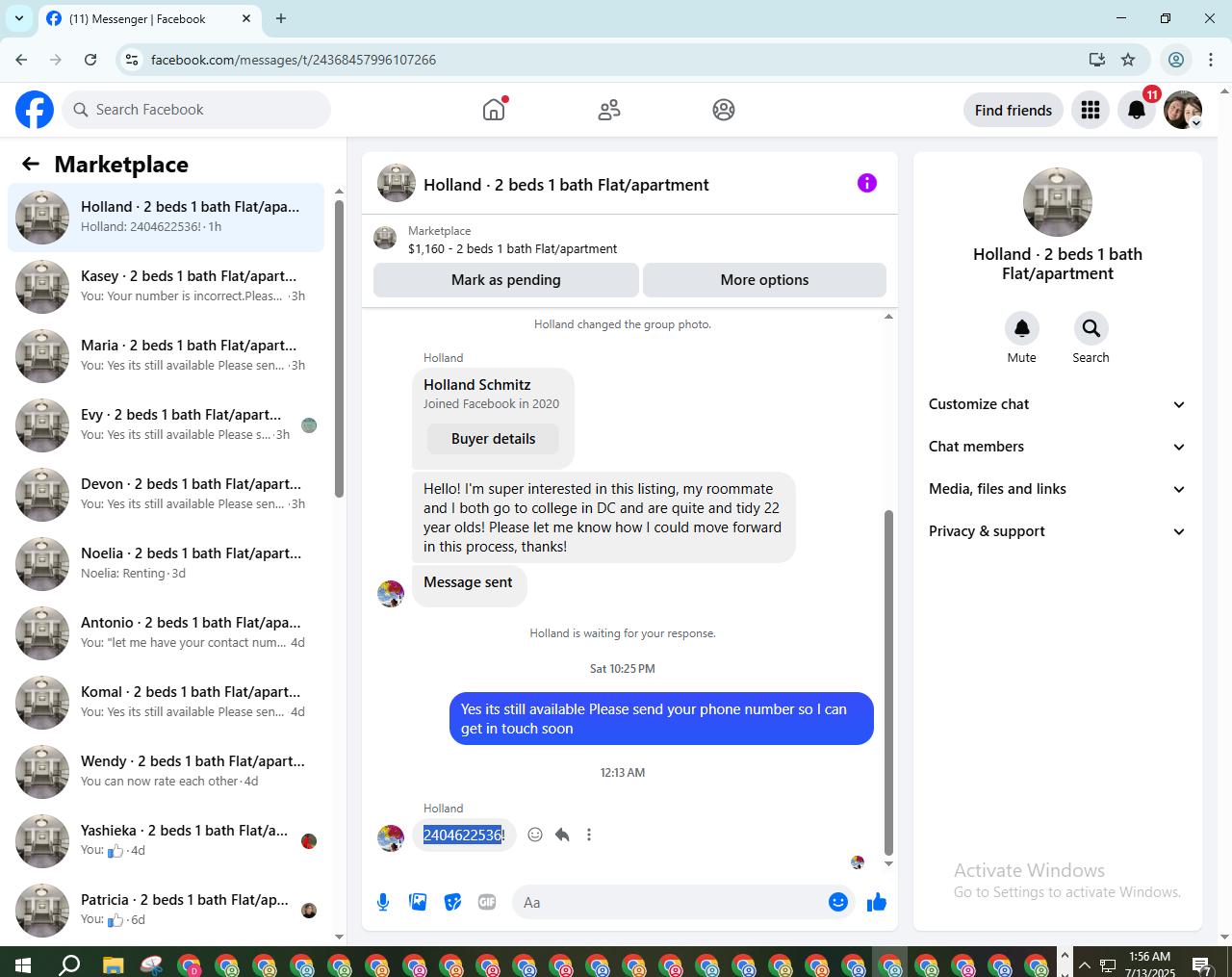This screenshot has width=1232, height=977.
Task: Click the Search Facebook field
Action: pos(196,110)
